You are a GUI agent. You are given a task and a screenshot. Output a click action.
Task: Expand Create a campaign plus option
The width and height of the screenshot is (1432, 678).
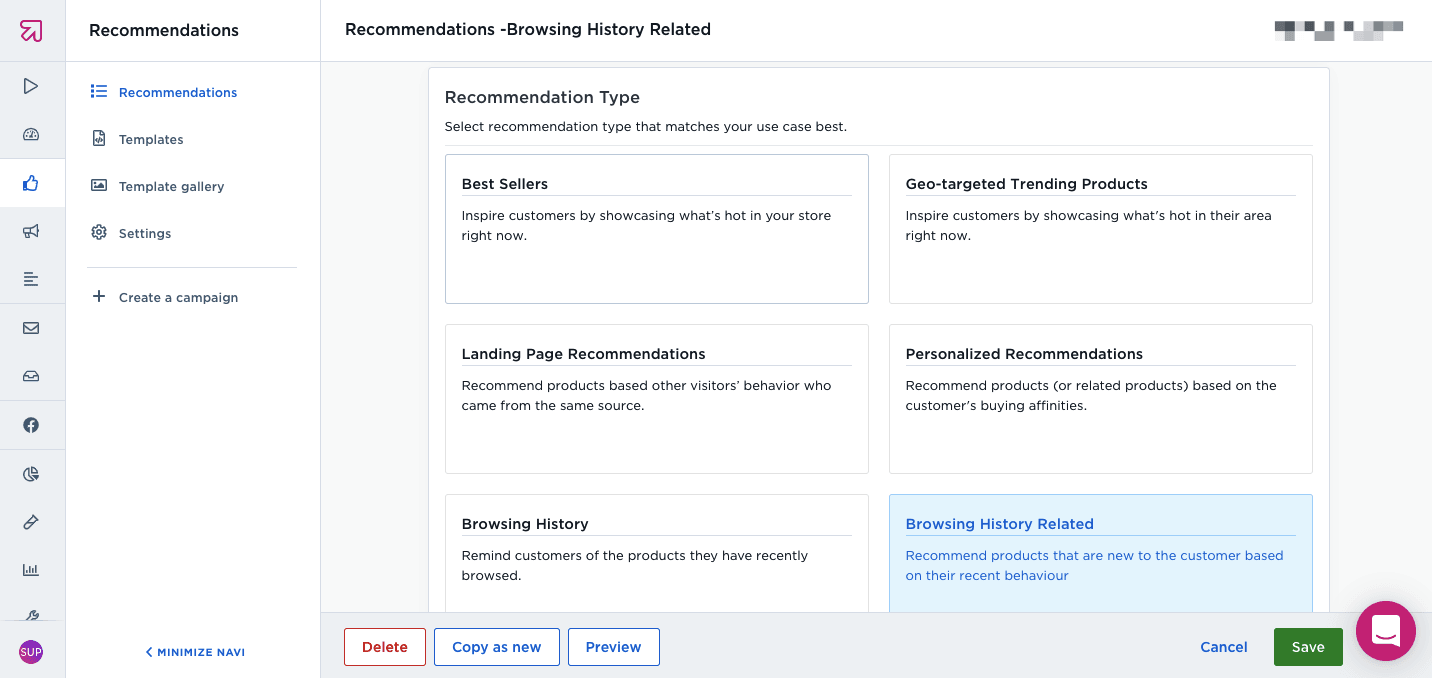click(165, 297)
